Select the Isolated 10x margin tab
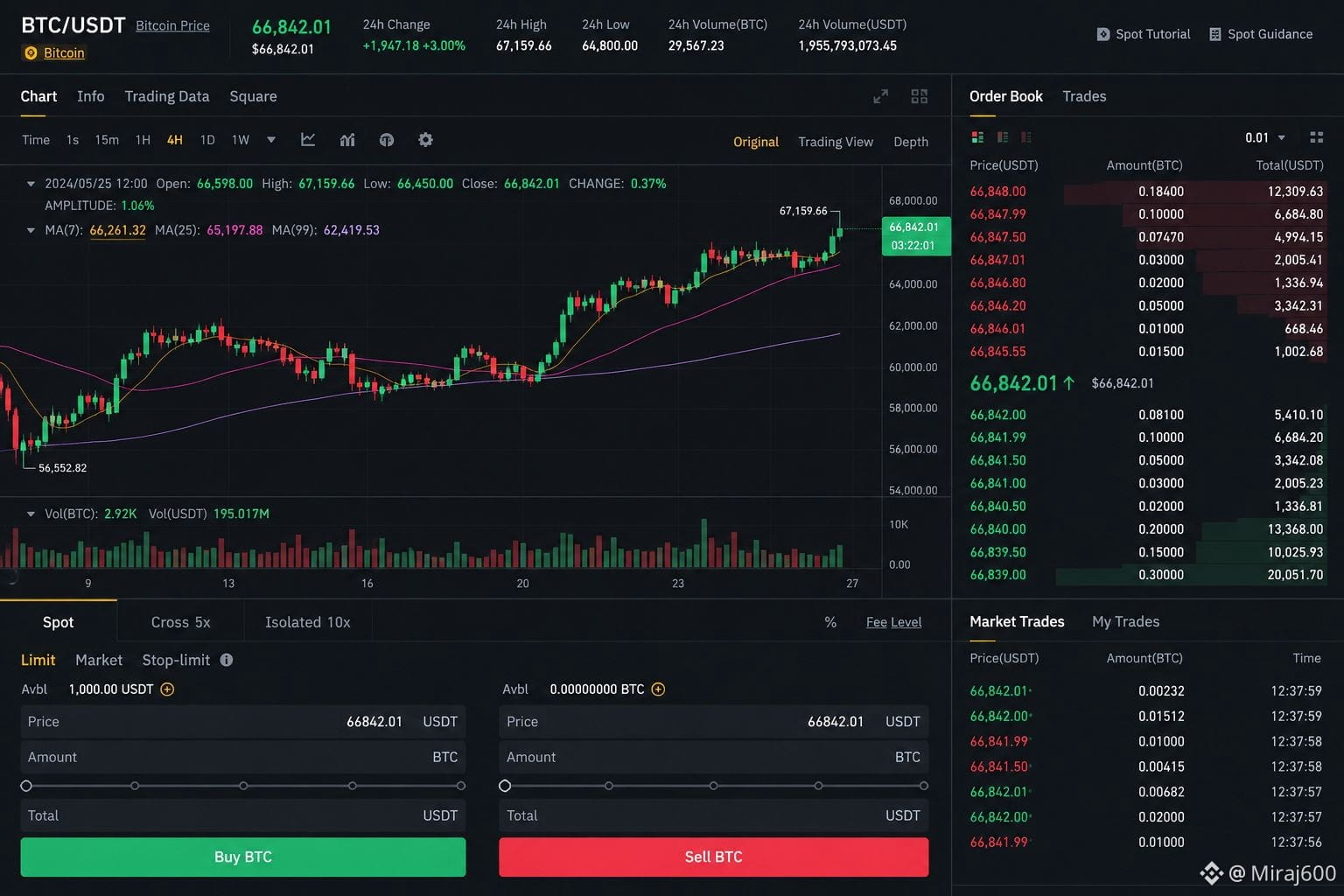 click(307, 622)
